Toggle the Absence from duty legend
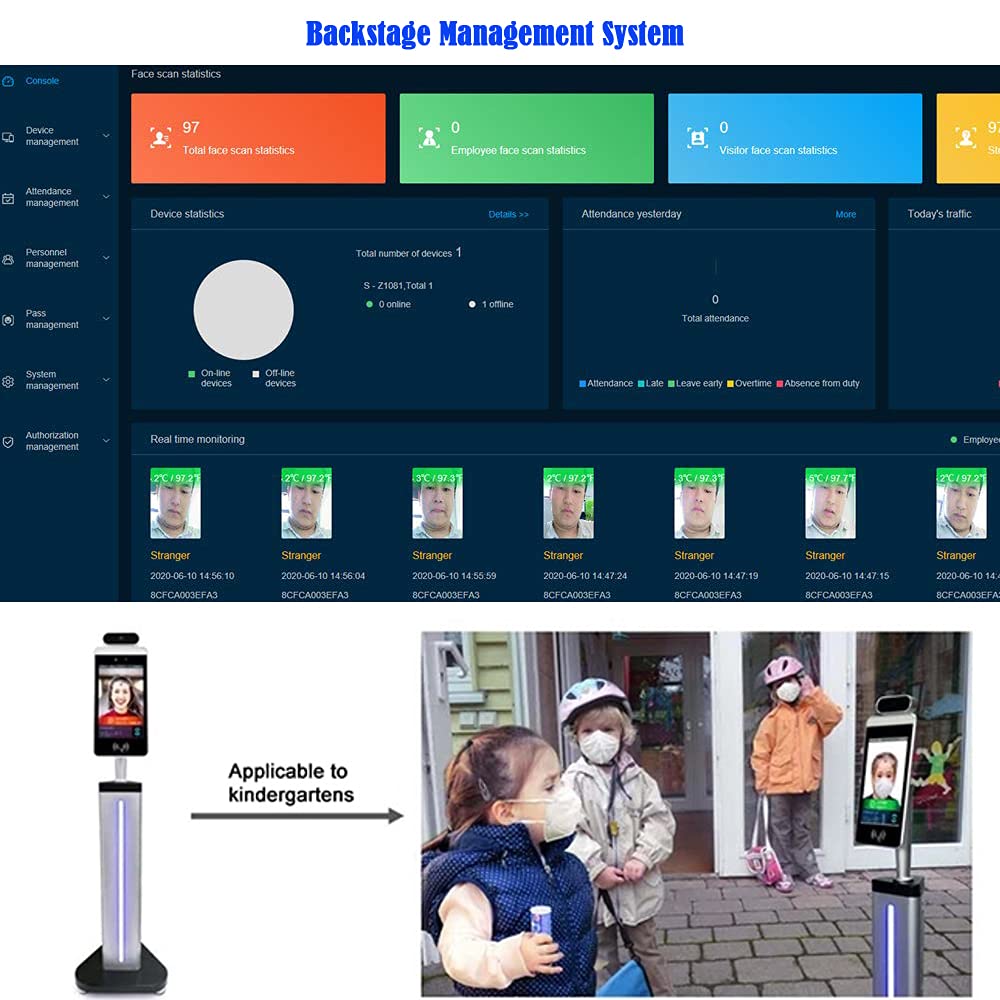Viewport: 1000px width, 1000px height. coord(818,383)
